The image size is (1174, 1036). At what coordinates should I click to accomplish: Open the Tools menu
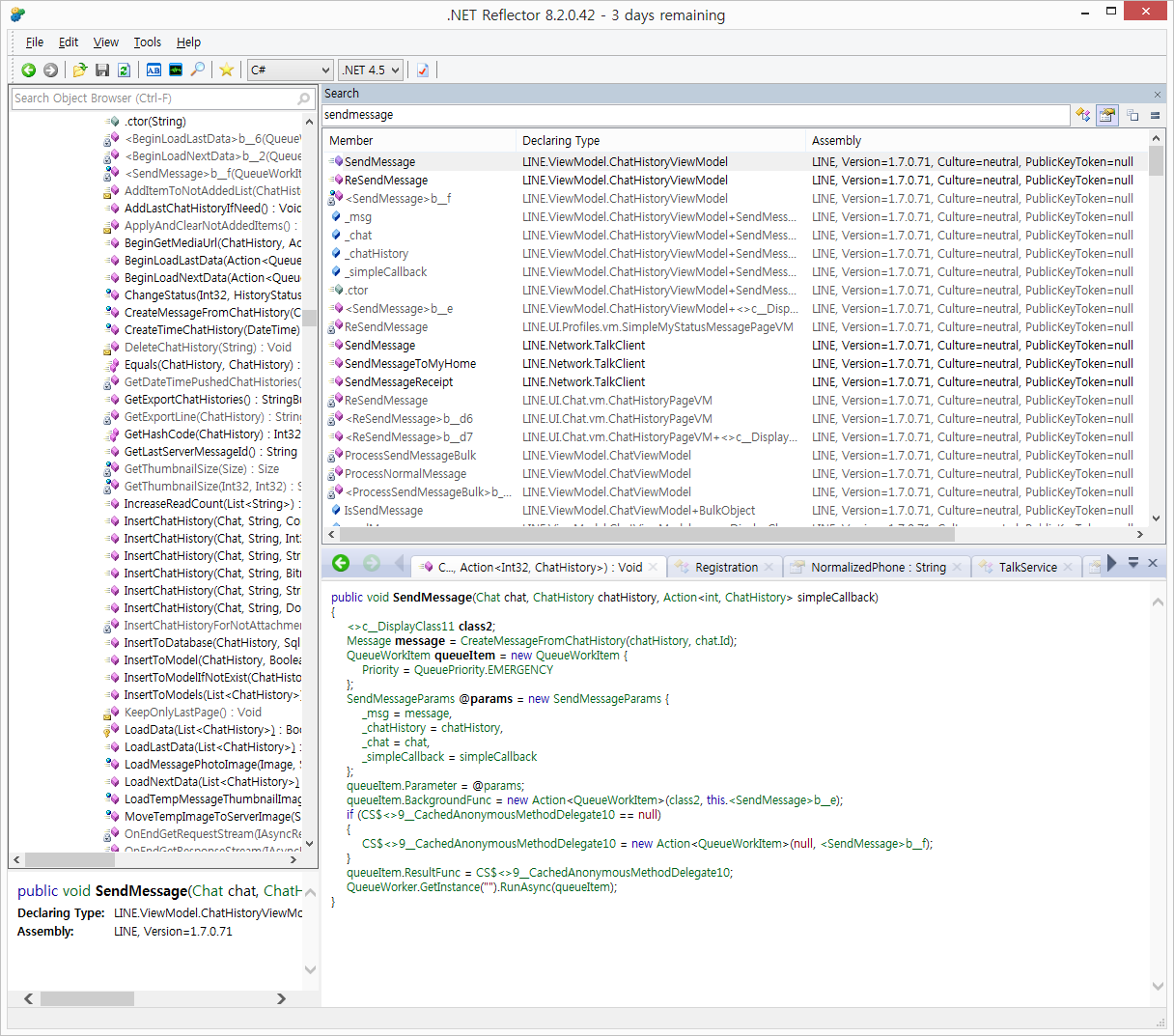click(147, 42)
